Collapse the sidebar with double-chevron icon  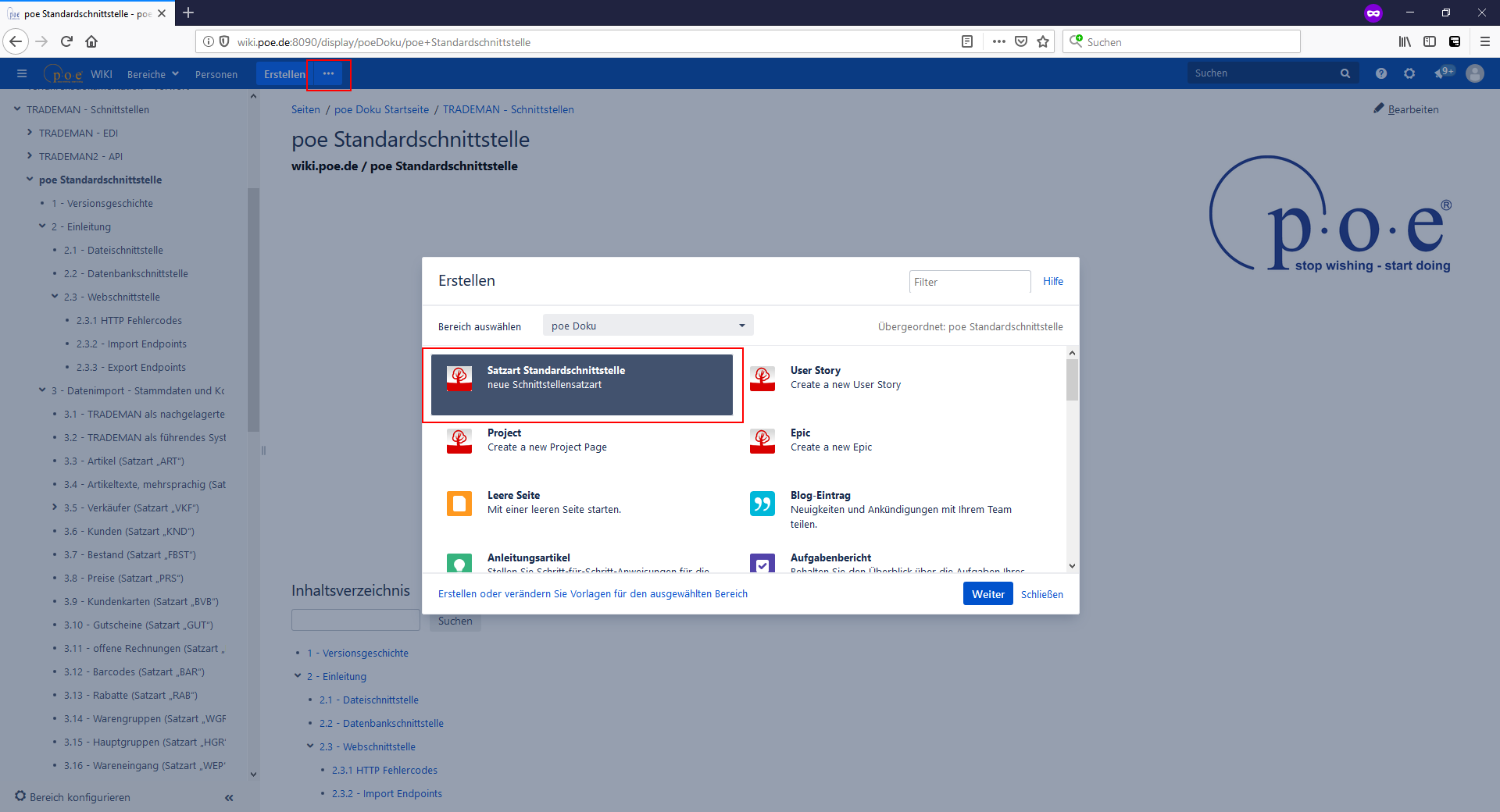click(x=229, y=797)
